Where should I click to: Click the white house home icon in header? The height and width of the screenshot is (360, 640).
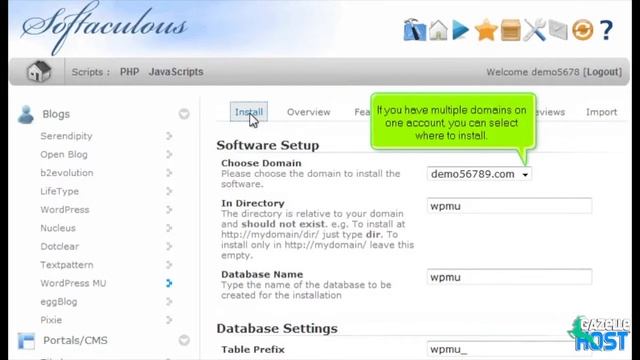coord(438,30)
